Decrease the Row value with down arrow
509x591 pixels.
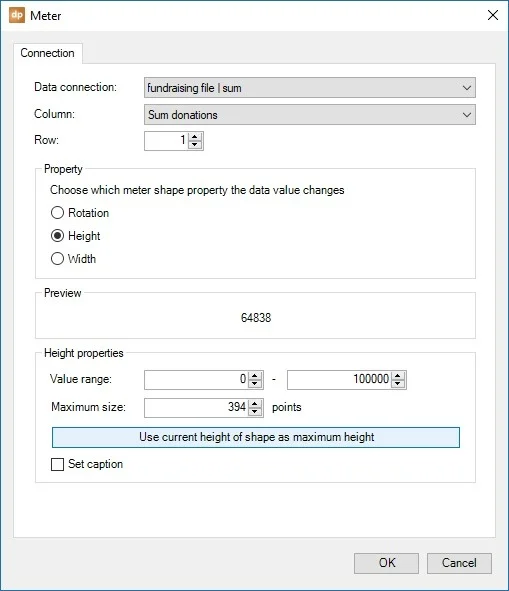(x=195, y=145)
